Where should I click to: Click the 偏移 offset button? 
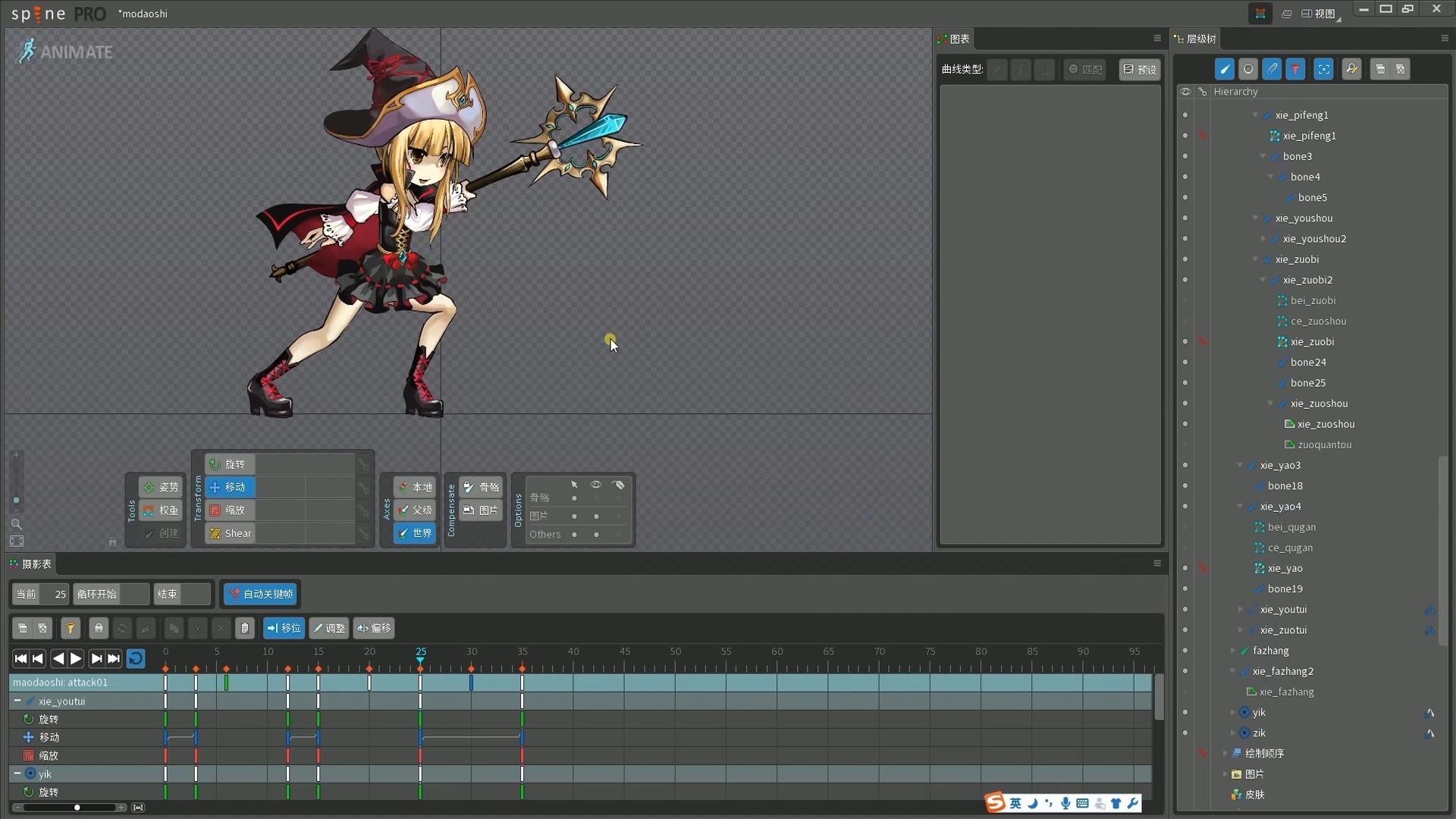click(x=374, y=628)
